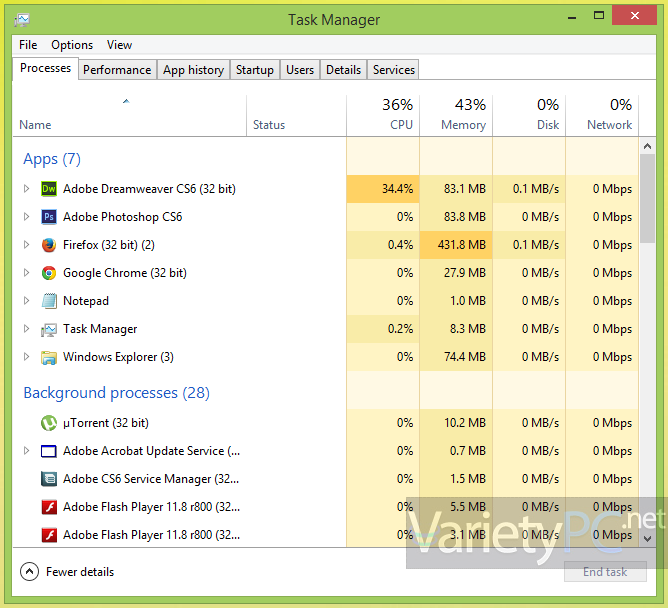668x608 pixels.
Task: Select the Apps (7) group heading
Action: [x=52, y=159]
